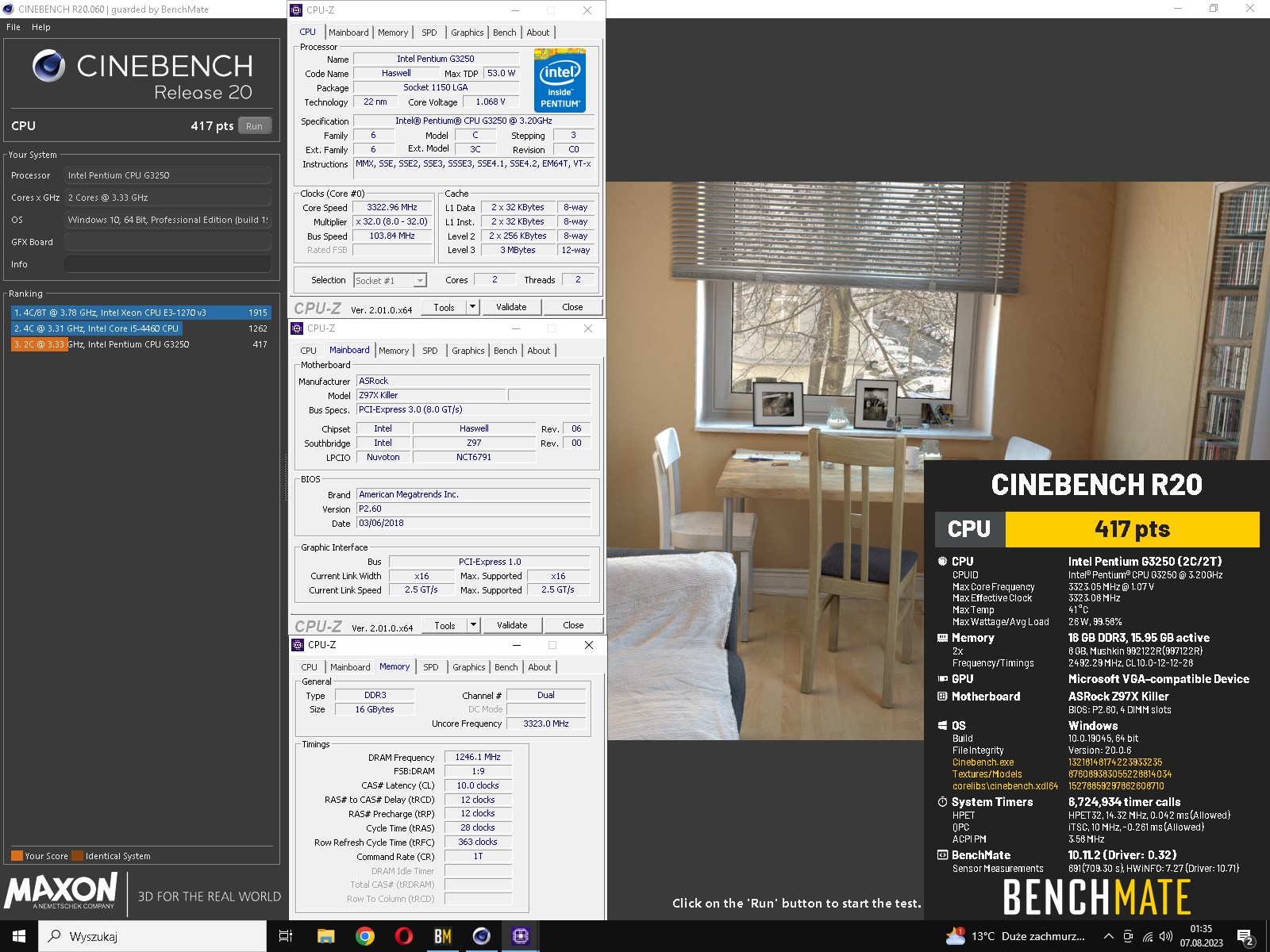Click the Intel Pentium CPU G3250 processor field
1270x952 pixels.
pyautogui.click(x=167, y=175)
